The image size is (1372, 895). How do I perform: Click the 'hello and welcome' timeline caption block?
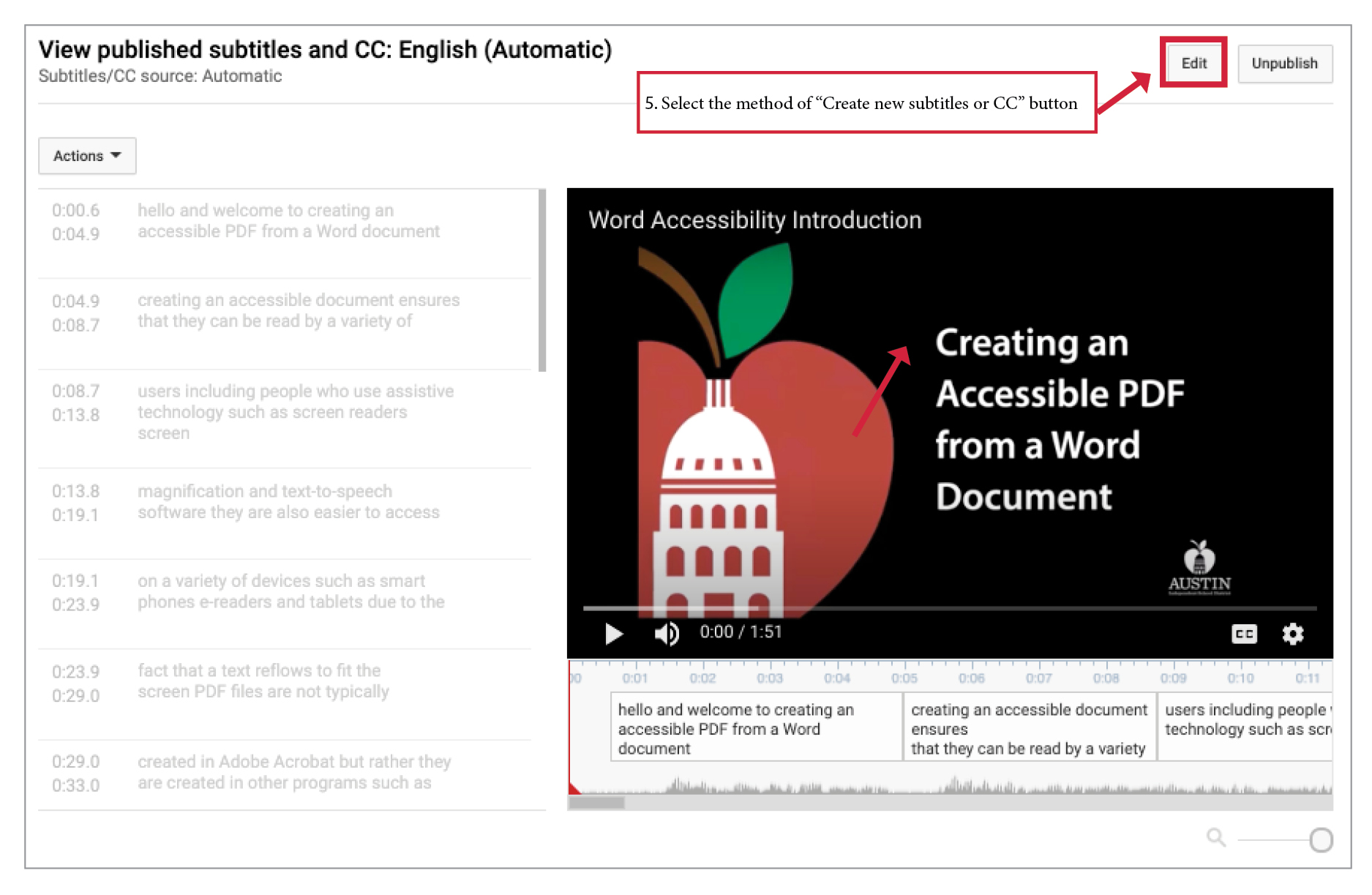point(756,728)
